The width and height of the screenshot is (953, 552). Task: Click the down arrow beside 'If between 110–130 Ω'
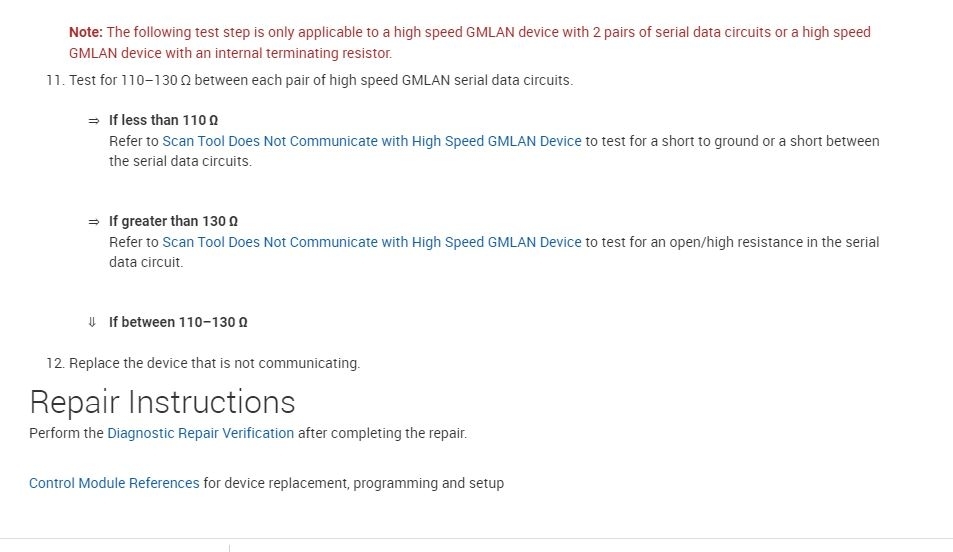click(93, 322)
